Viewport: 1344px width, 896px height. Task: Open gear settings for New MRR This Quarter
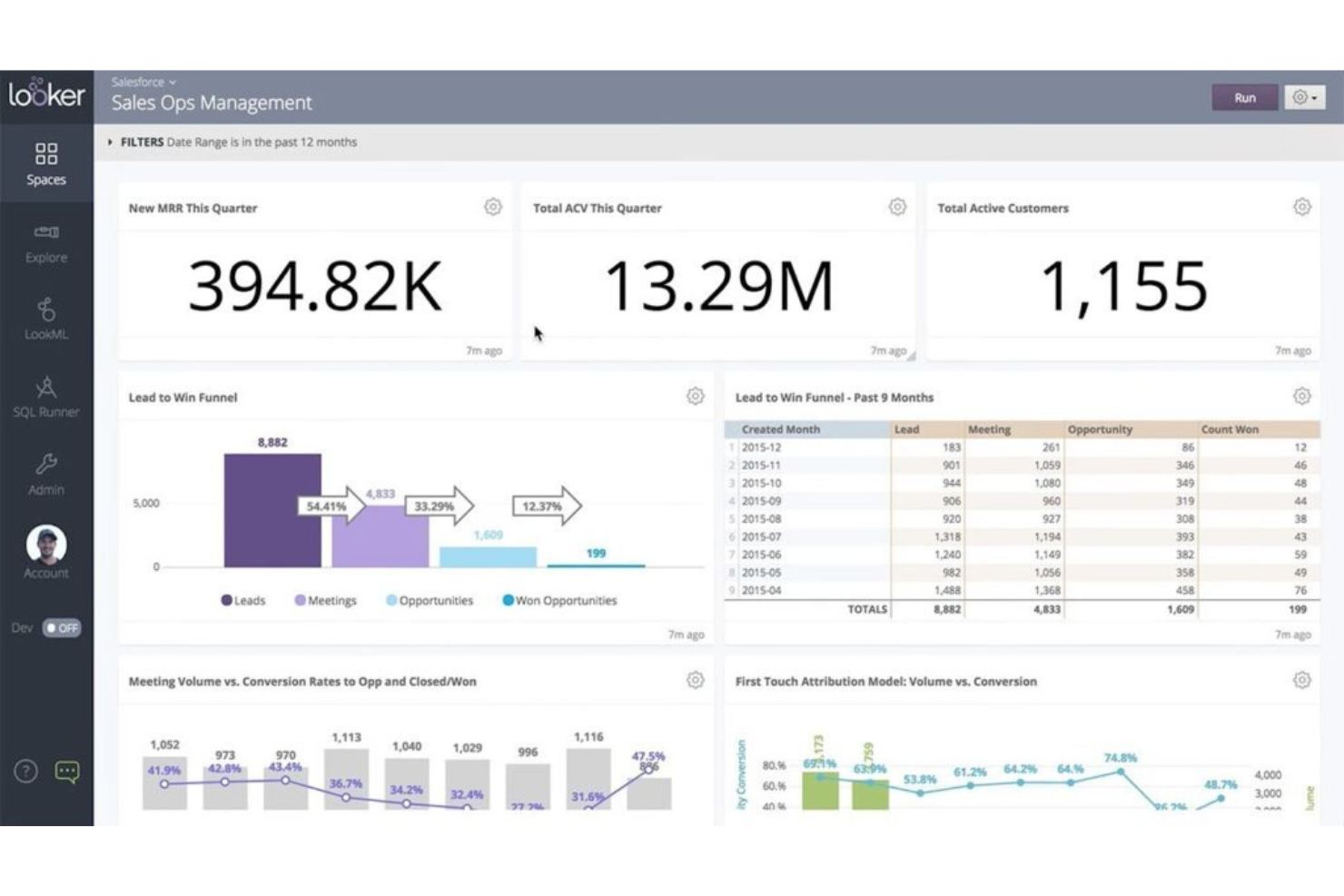(493, 207)
